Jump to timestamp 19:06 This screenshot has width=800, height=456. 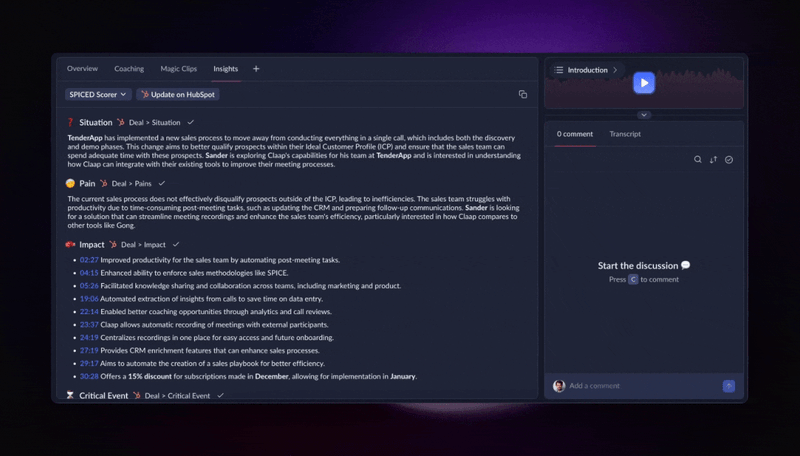89,299
